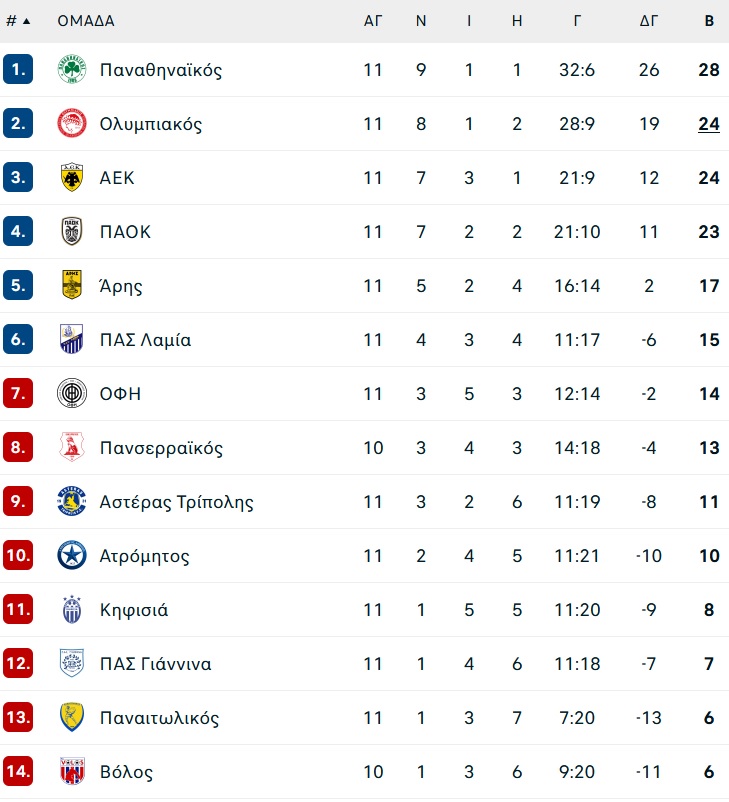Click the Παναιτωλικός yellow crest
The width and height of the screenshot is (729, 802).
click(72, 718)
